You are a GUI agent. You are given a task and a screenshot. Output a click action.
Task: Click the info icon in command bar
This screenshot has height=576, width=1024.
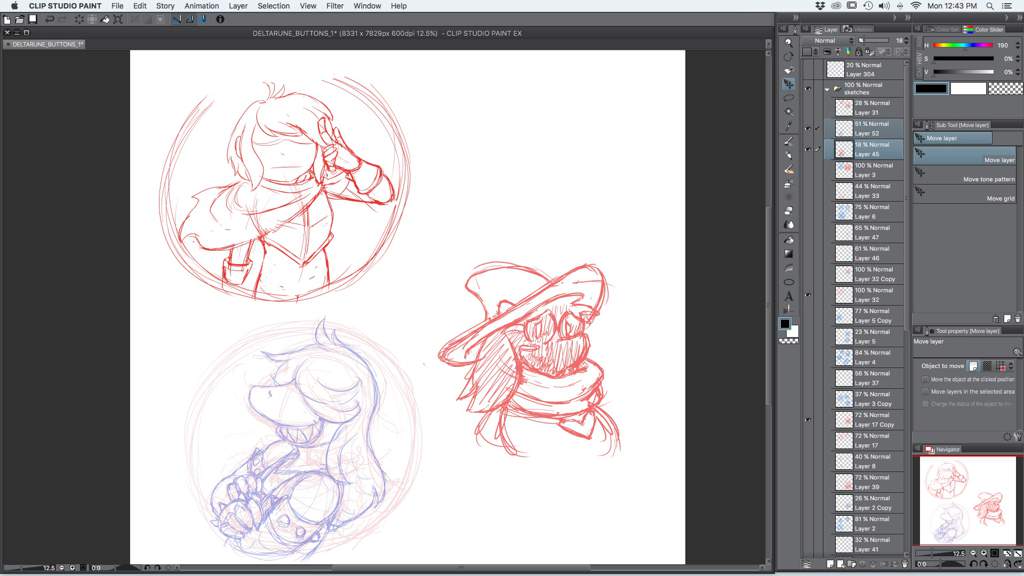(220, 20)
